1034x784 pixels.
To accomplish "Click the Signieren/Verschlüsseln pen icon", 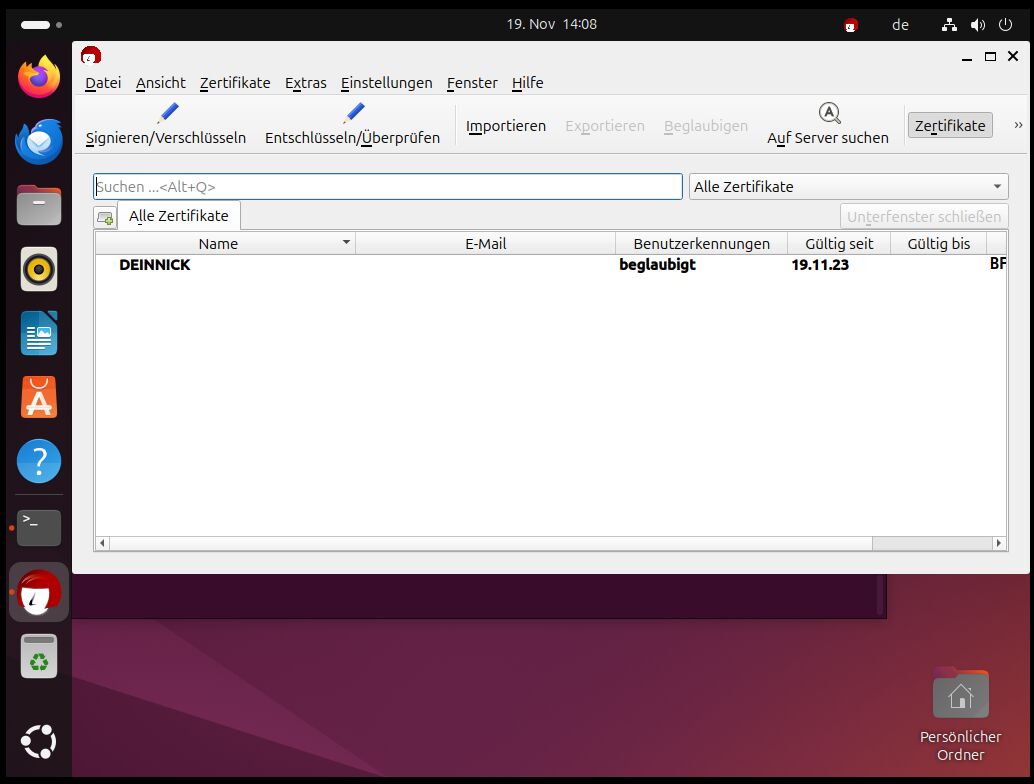I will (167, 114).
